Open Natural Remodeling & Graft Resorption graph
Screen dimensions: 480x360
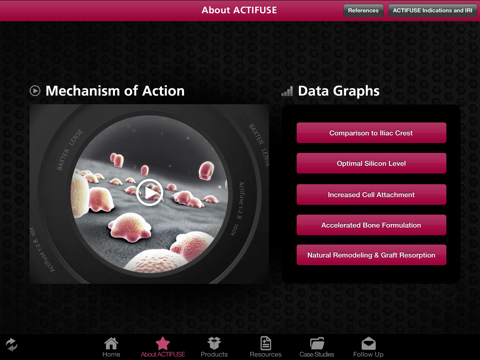click(x=371, y=255)
